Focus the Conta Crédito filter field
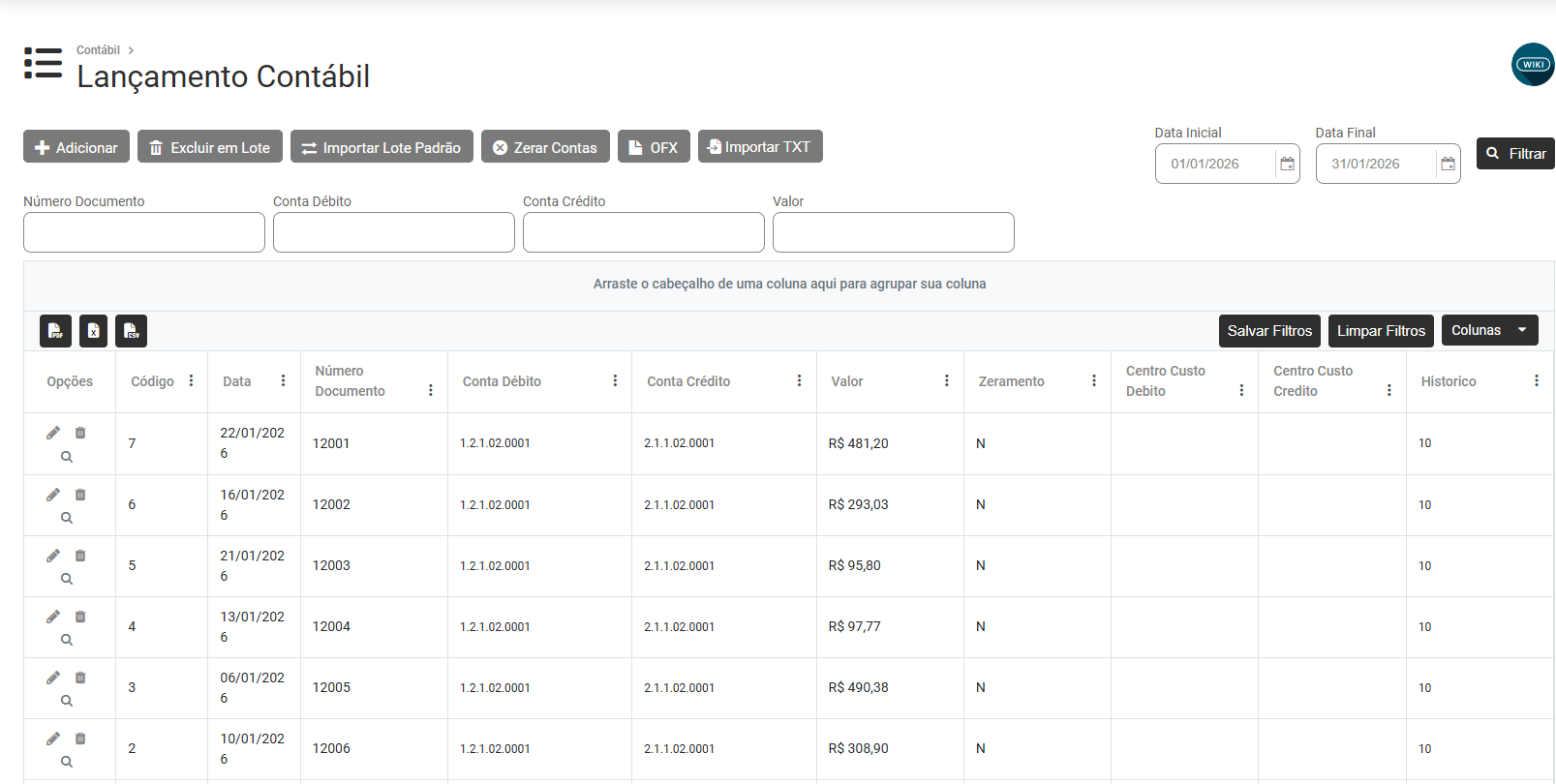This screenshot has height=784, width=1556. (644, 232)
